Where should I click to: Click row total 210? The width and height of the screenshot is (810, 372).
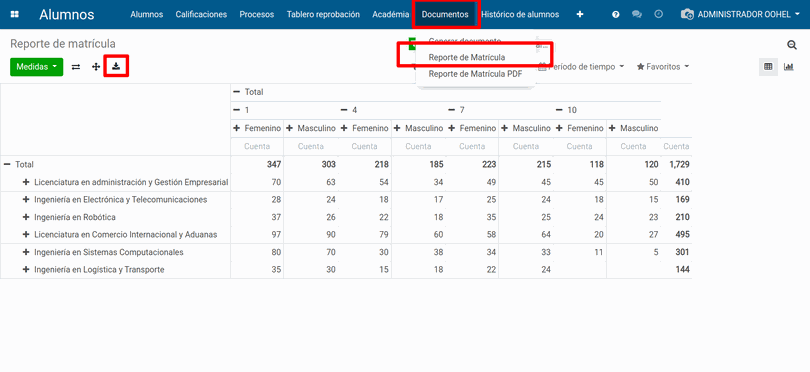pyautogui.click(x=682, y=217)
